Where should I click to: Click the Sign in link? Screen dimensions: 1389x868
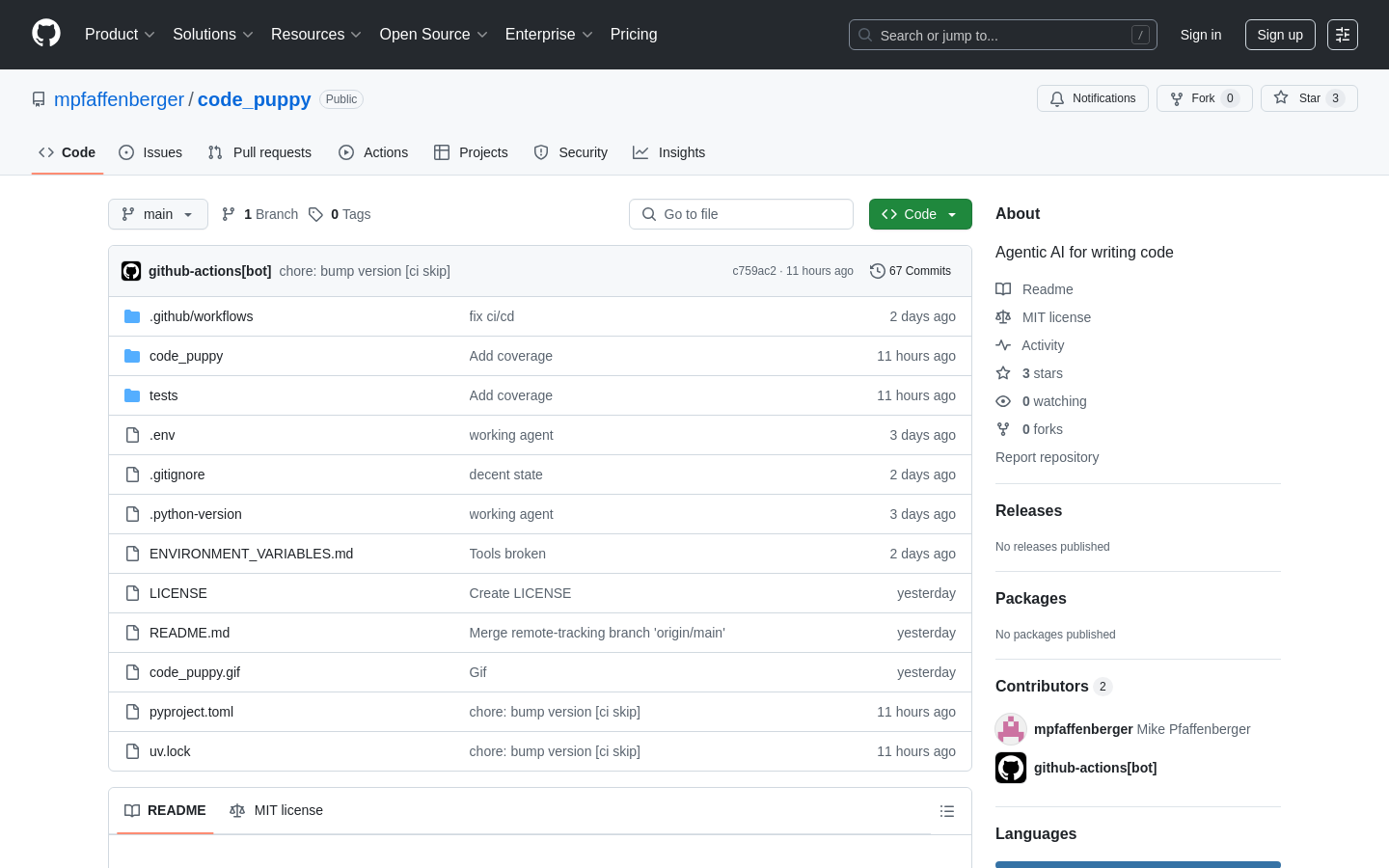point(1201,35)
